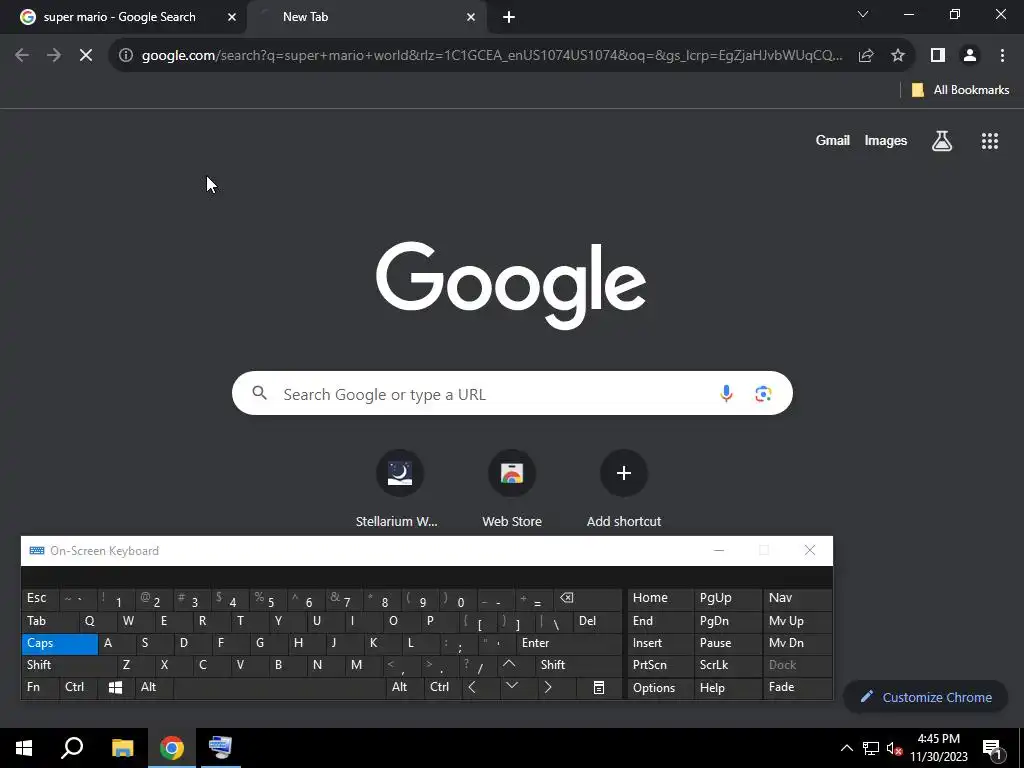Click the Tab key on keyboard
1024x768 pixels.
pyautogui.click(x=50, y=621)
